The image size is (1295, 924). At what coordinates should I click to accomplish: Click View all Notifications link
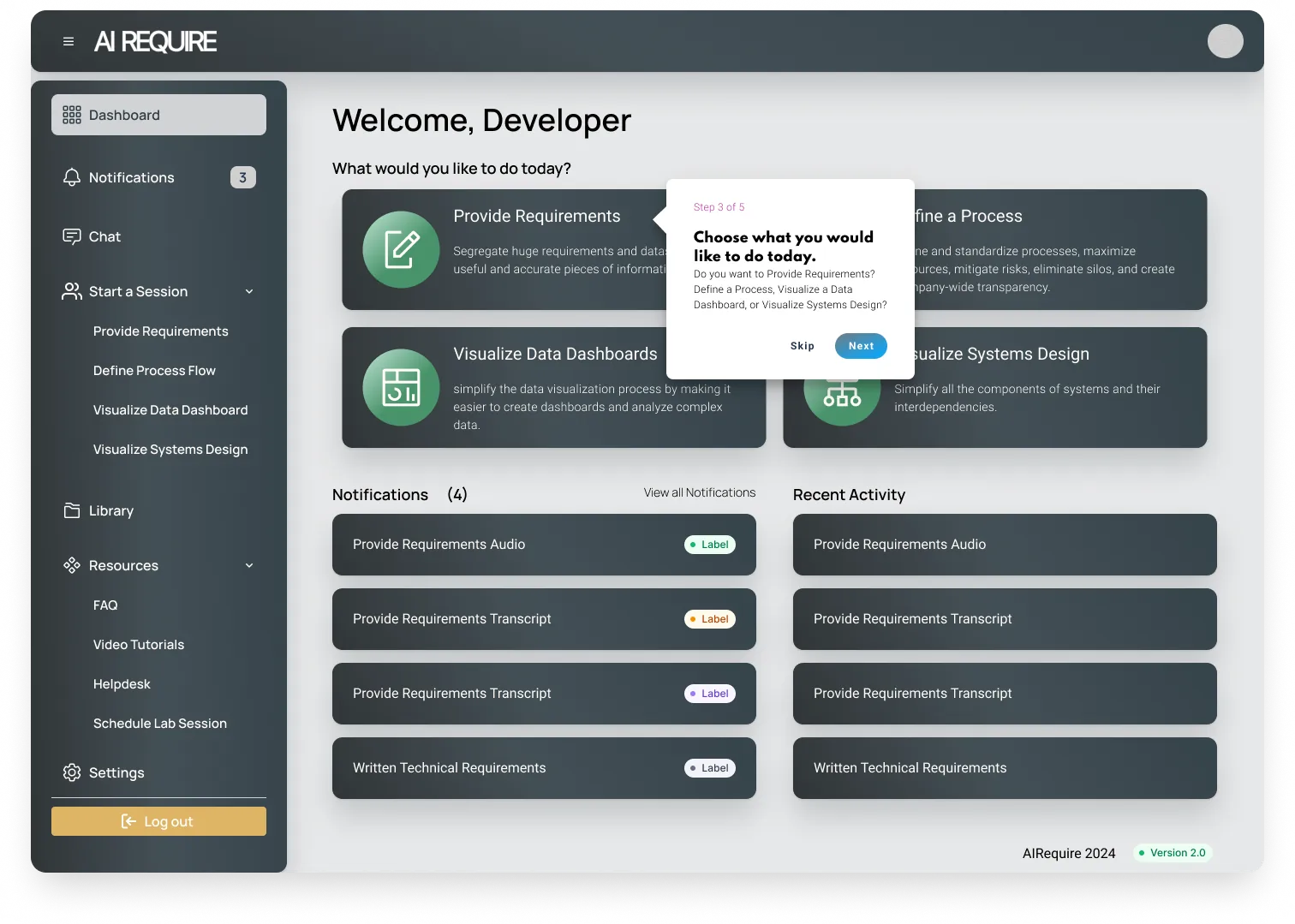pos(700,492)
